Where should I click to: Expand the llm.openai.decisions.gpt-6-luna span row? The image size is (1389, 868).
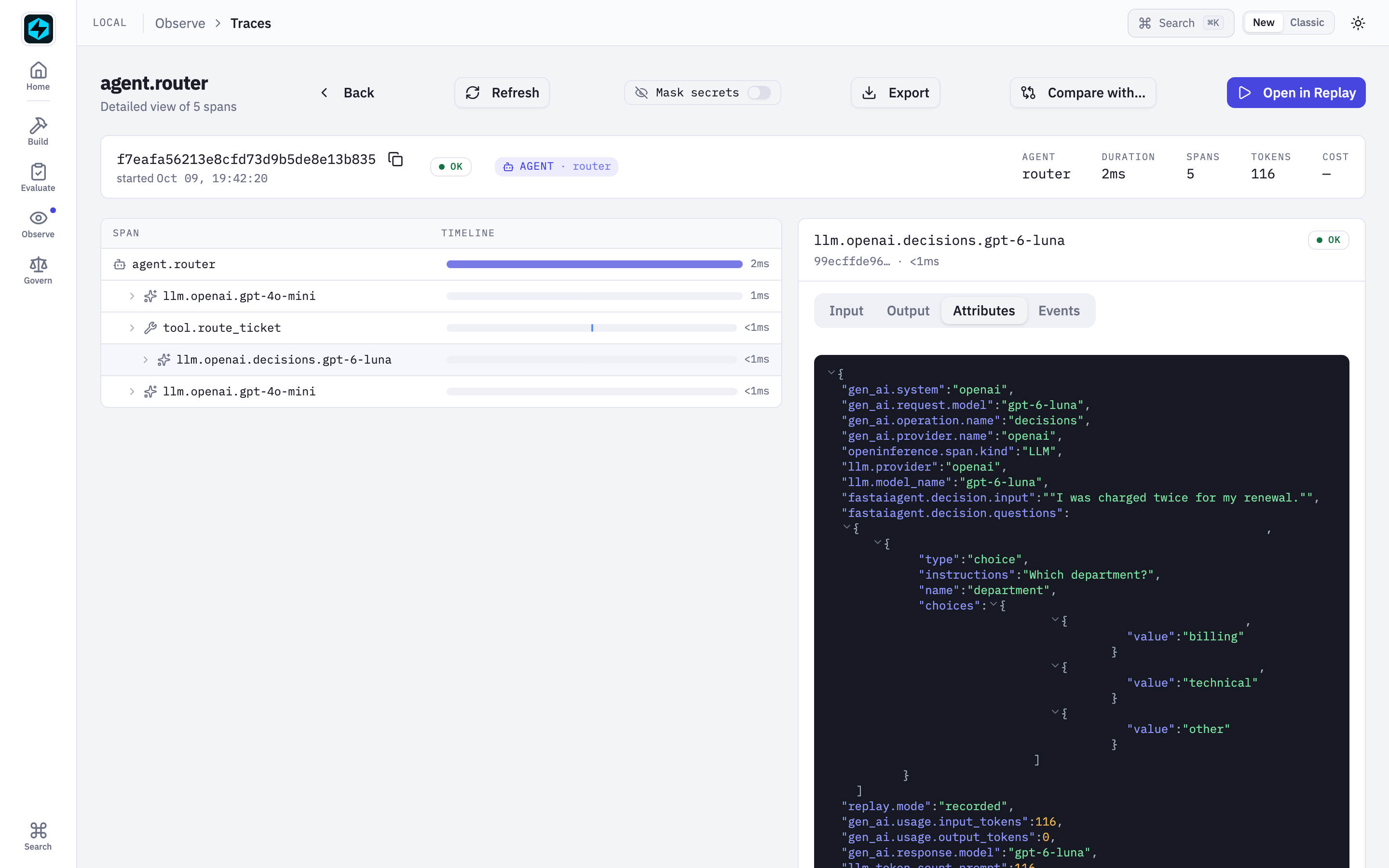(x=146, y=360)
